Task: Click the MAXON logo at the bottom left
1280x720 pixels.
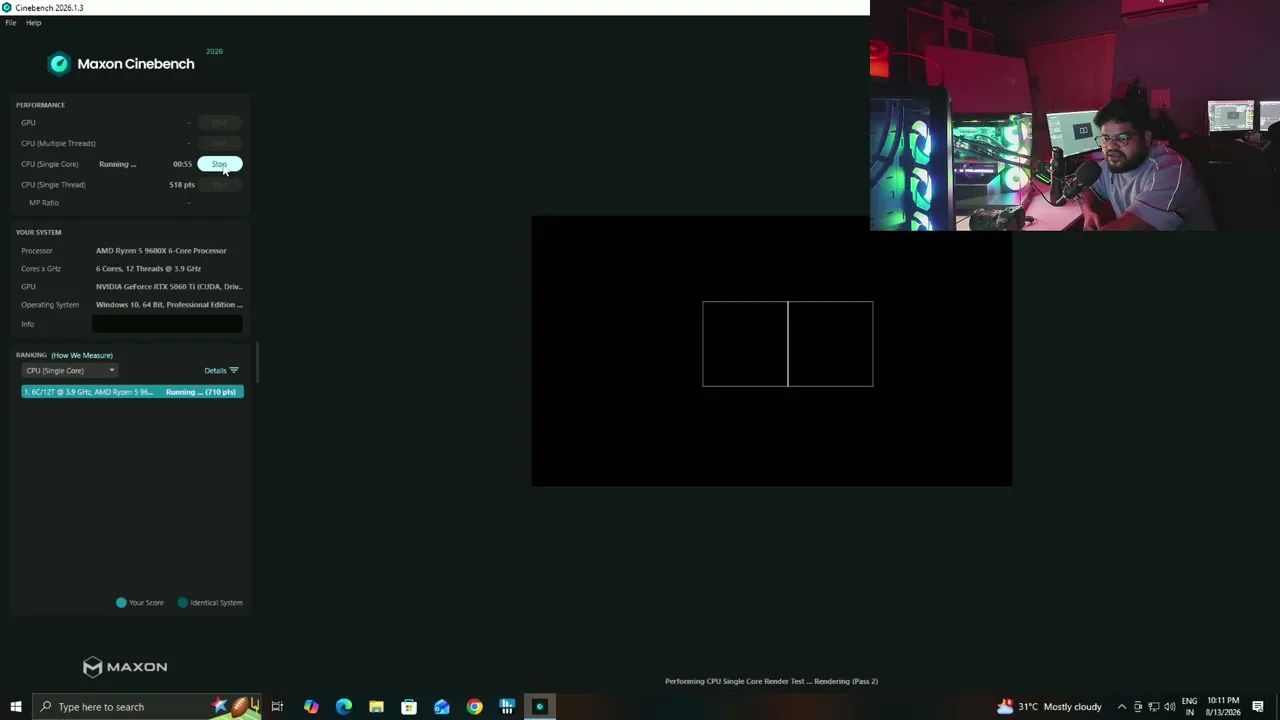Action: [125, 667]
